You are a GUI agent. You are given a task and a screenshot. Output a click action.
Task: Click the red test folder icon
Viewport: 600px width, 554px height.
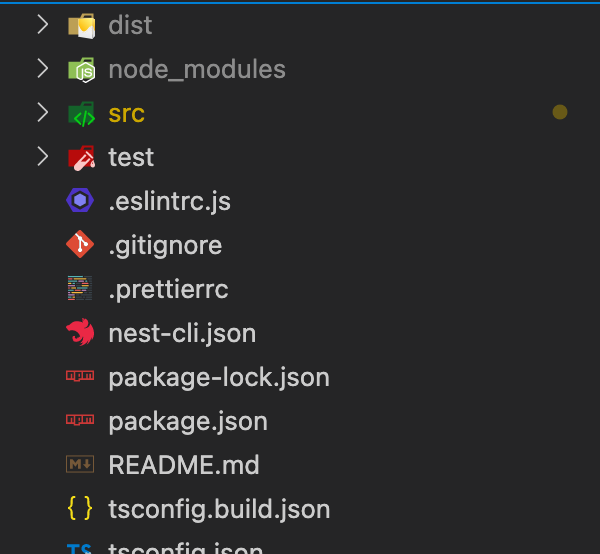[x=82, y=158]
